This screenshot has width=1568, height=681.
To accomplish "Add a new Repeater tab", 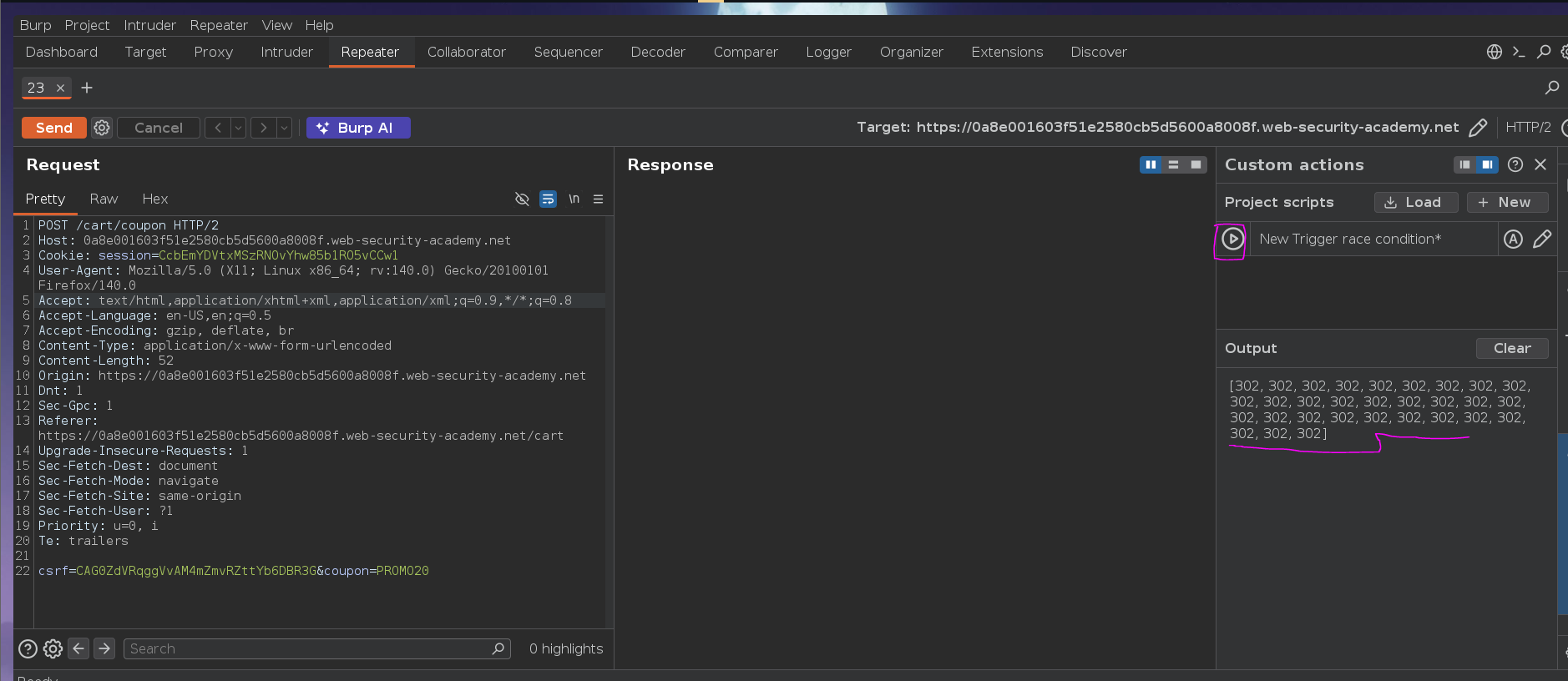I will click(x=87, y=88).
